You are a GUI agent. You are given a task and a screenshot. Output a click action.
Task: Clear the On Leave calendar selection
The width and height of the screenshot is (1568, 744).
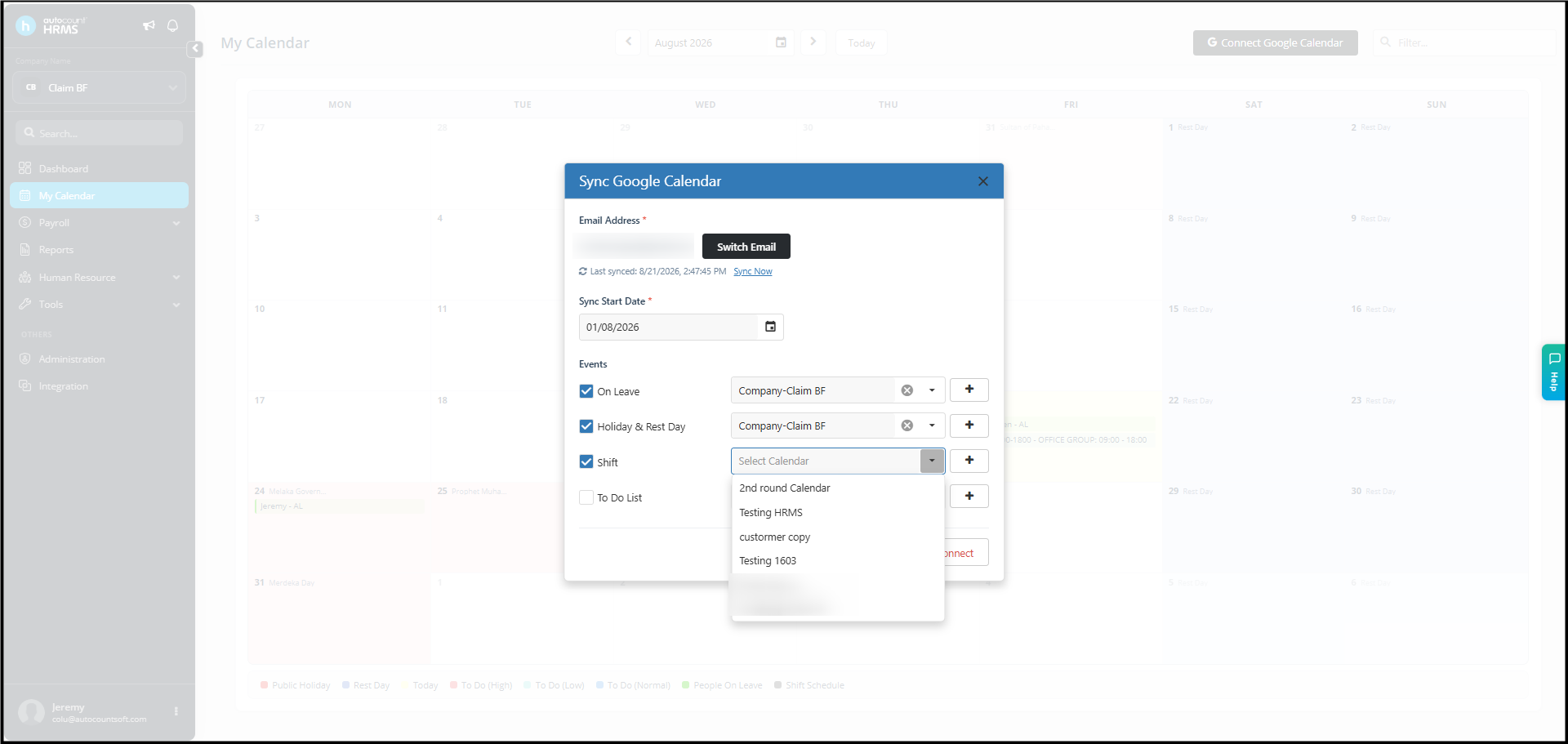click(906, 390)
